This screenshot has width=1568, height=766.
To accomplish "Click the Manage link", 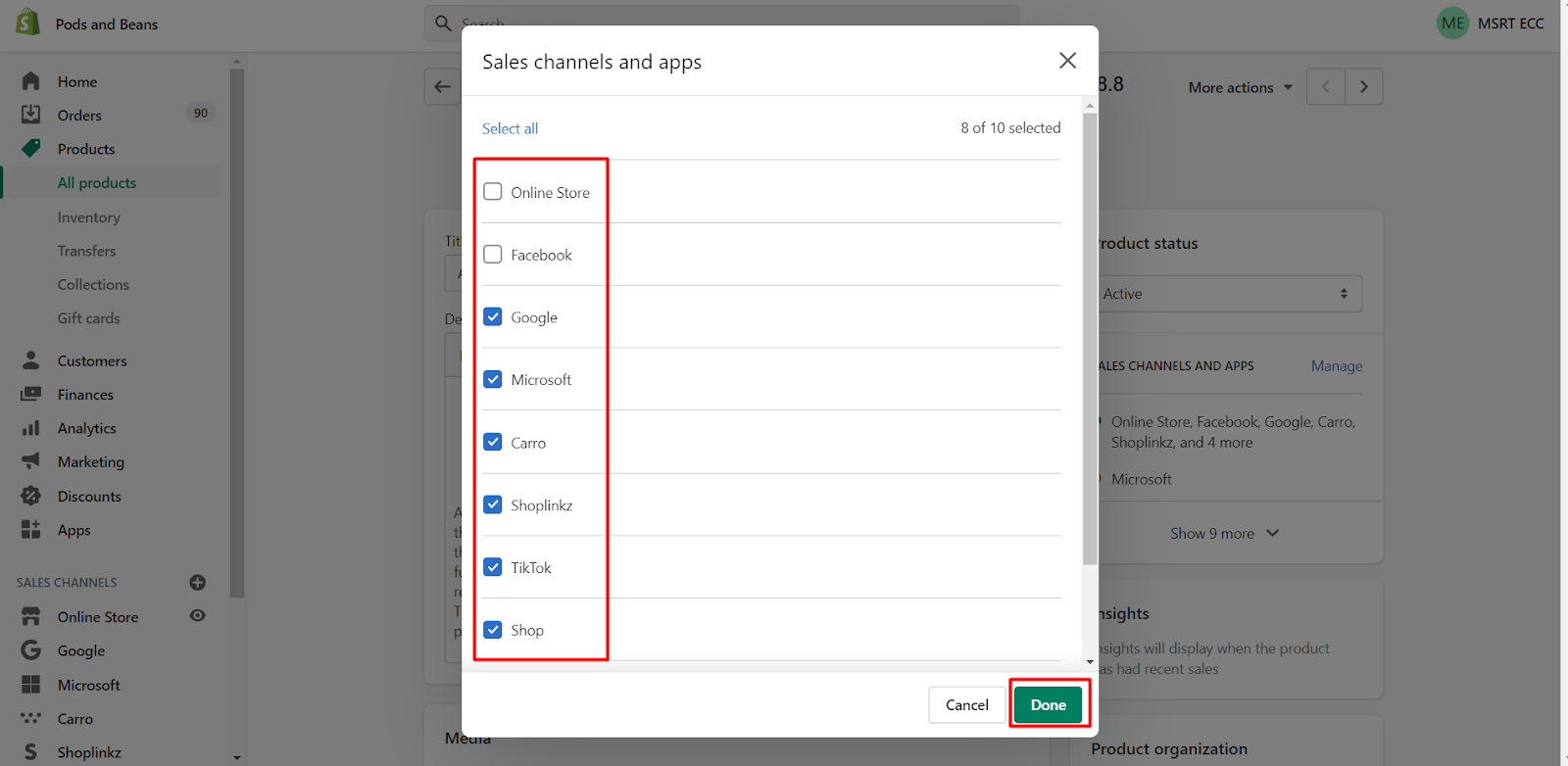I will [1337, 366].
